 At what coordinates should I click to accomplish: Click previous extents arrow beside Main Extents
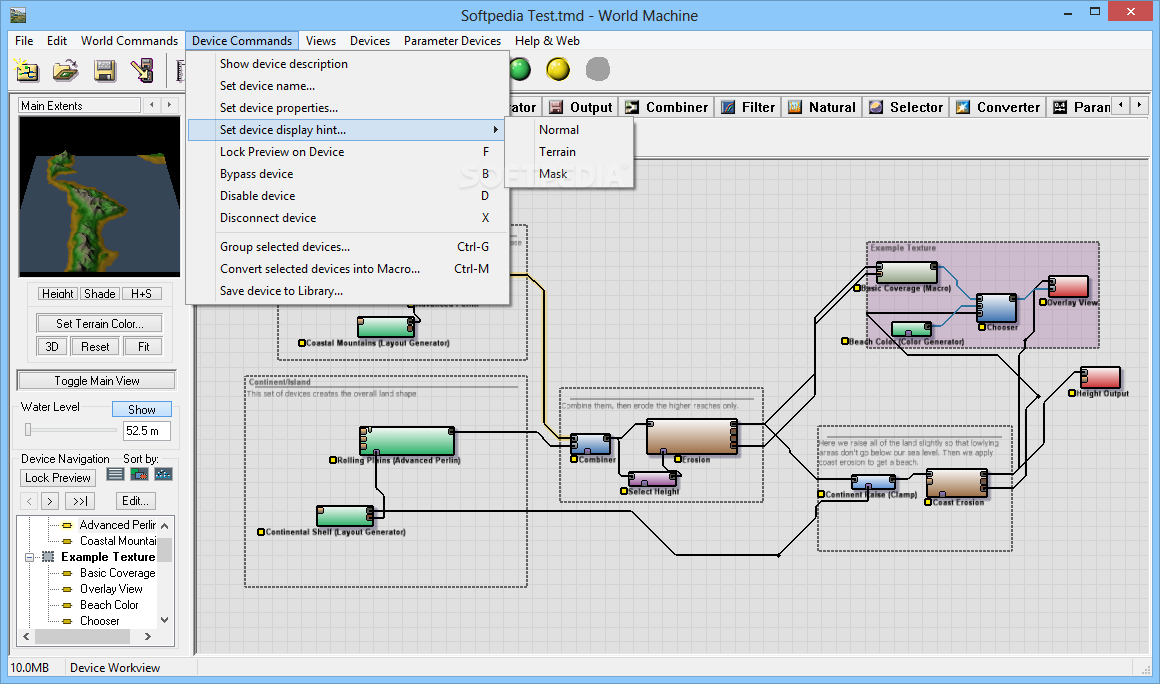tap(152, 105)
